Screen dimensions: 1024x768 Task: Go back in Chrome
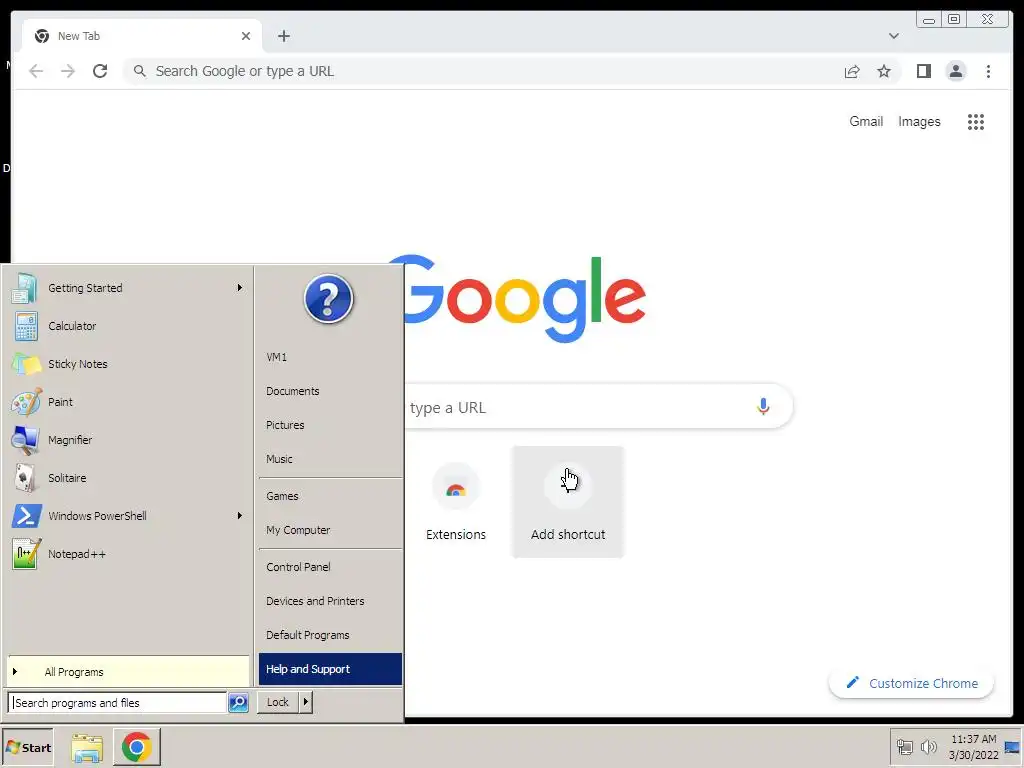[x=36, y=71]
